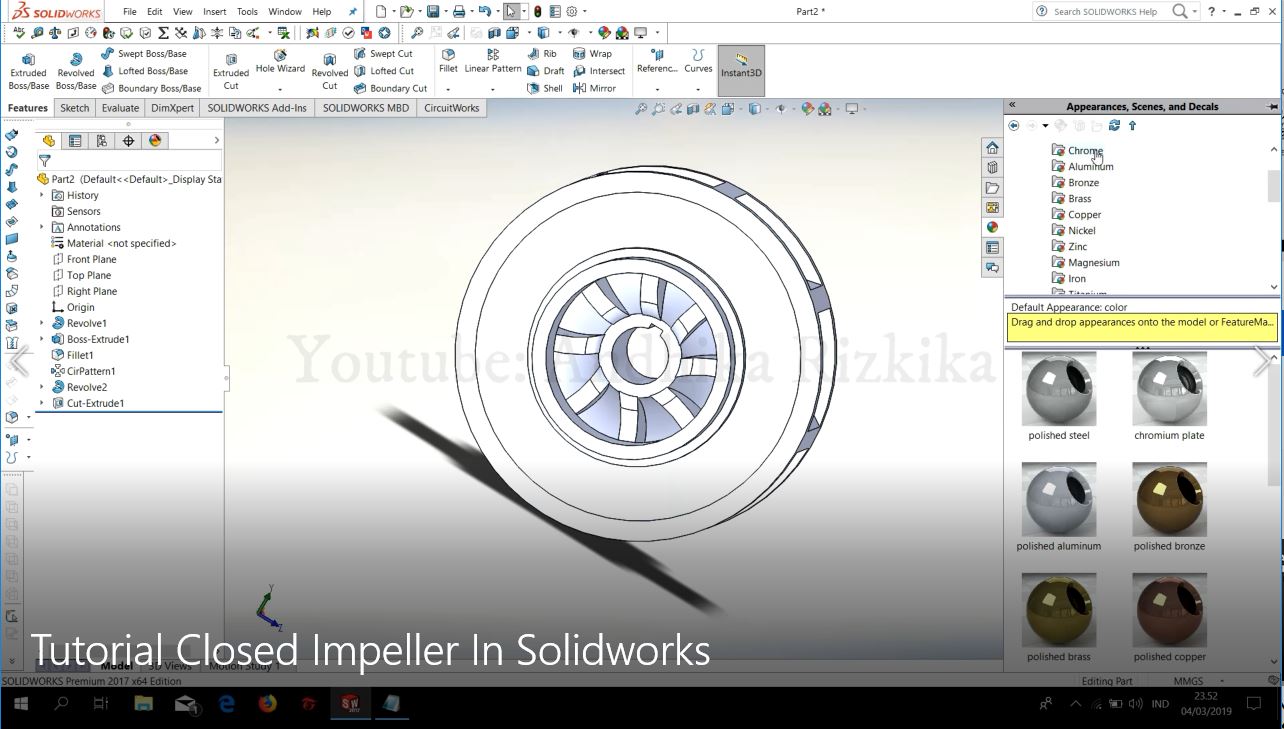Select CirPattern1 in feature tree

point(83,371)
